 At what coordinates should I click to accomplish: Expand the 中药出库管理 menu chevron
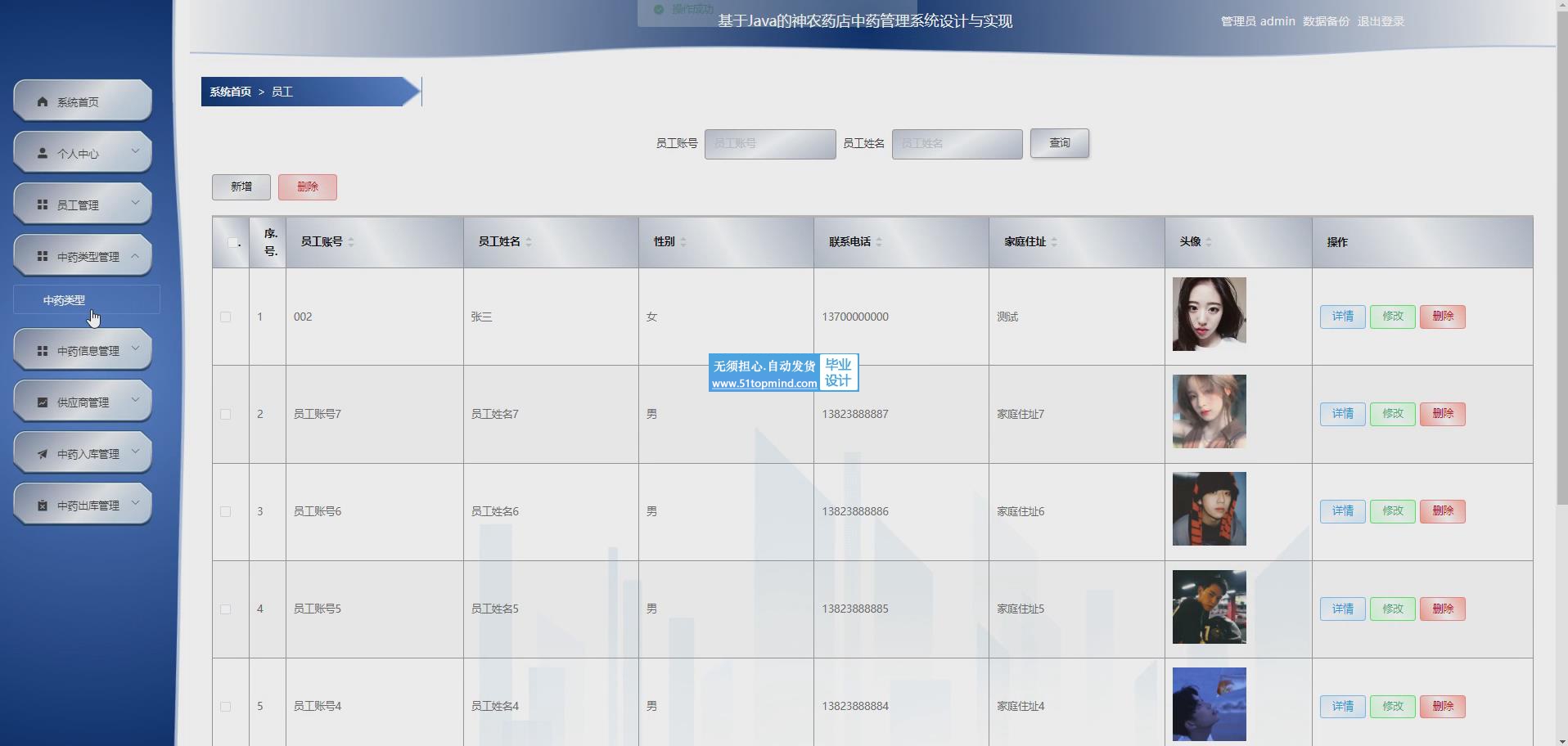point(136,503)
